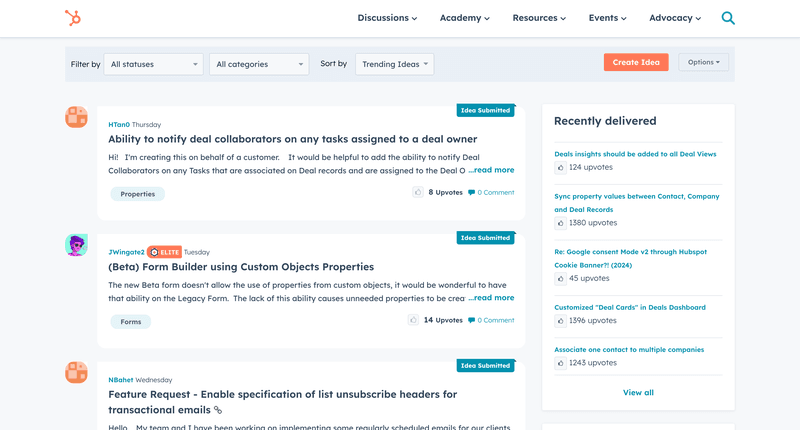The height and width of the screenshot is (430, 800).
Task: Expand first idea with read more
Action: [491, 170]
